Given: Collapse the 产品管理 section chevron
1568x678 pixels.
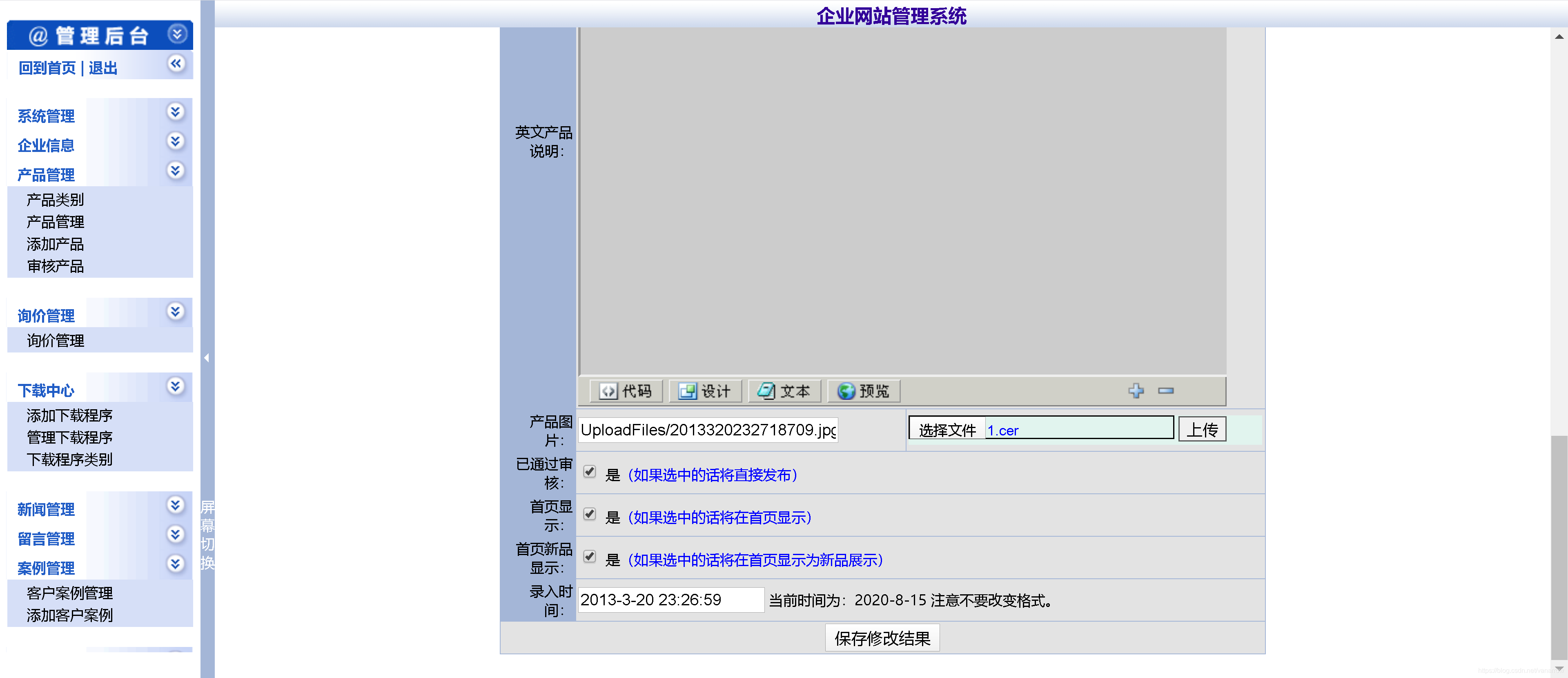Looking at the screenshot, I should (x=175, y=170).
